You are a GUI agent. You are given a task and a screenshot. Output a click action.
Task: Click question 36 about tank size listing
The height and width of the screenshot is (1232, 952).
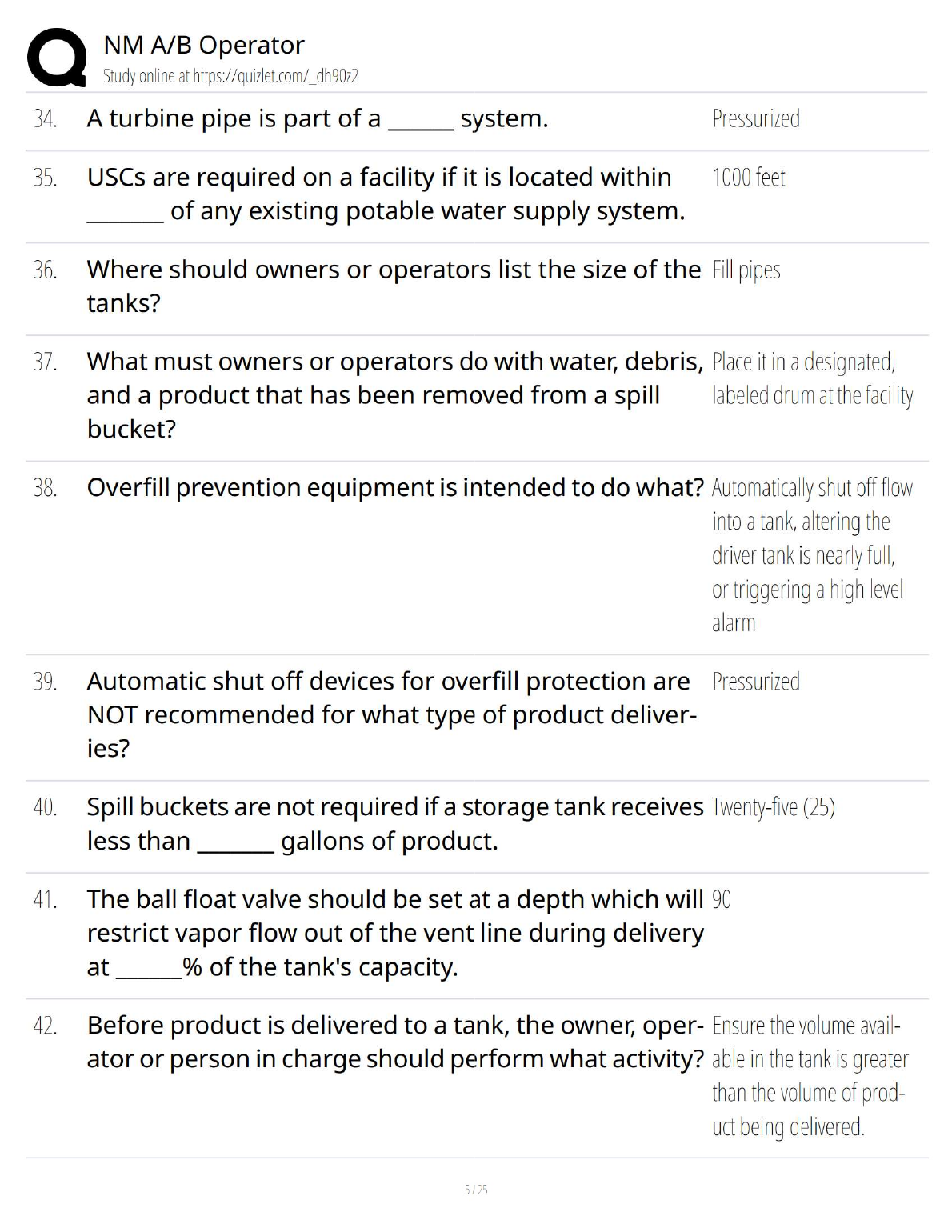tap(393, 286)
